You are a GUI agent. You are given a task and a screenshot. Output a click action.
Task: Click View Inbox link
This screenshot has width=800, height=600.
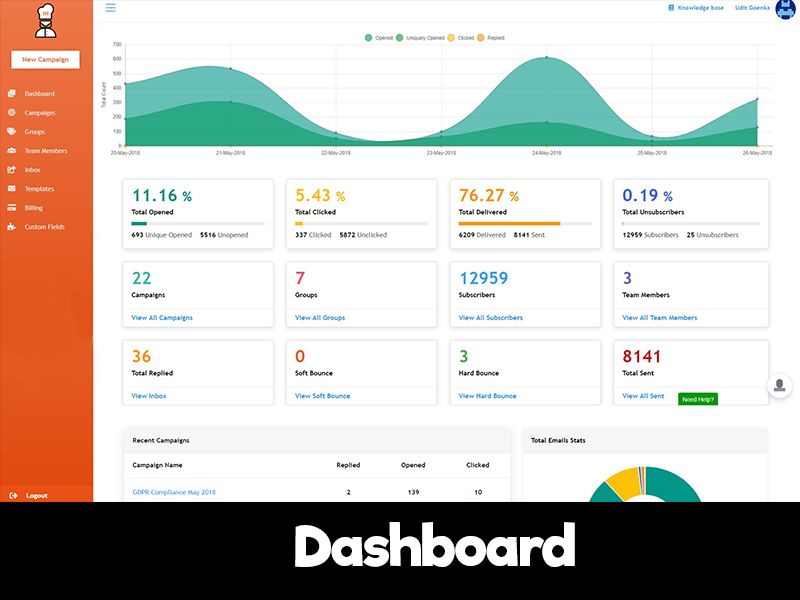tap(148, 395)
